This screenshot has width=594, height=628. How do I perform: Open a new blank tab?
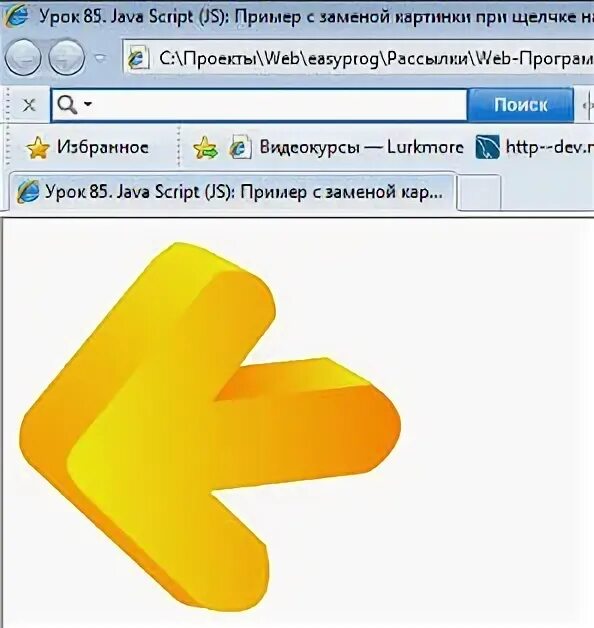pyautogui.click(x=479, y=193)
